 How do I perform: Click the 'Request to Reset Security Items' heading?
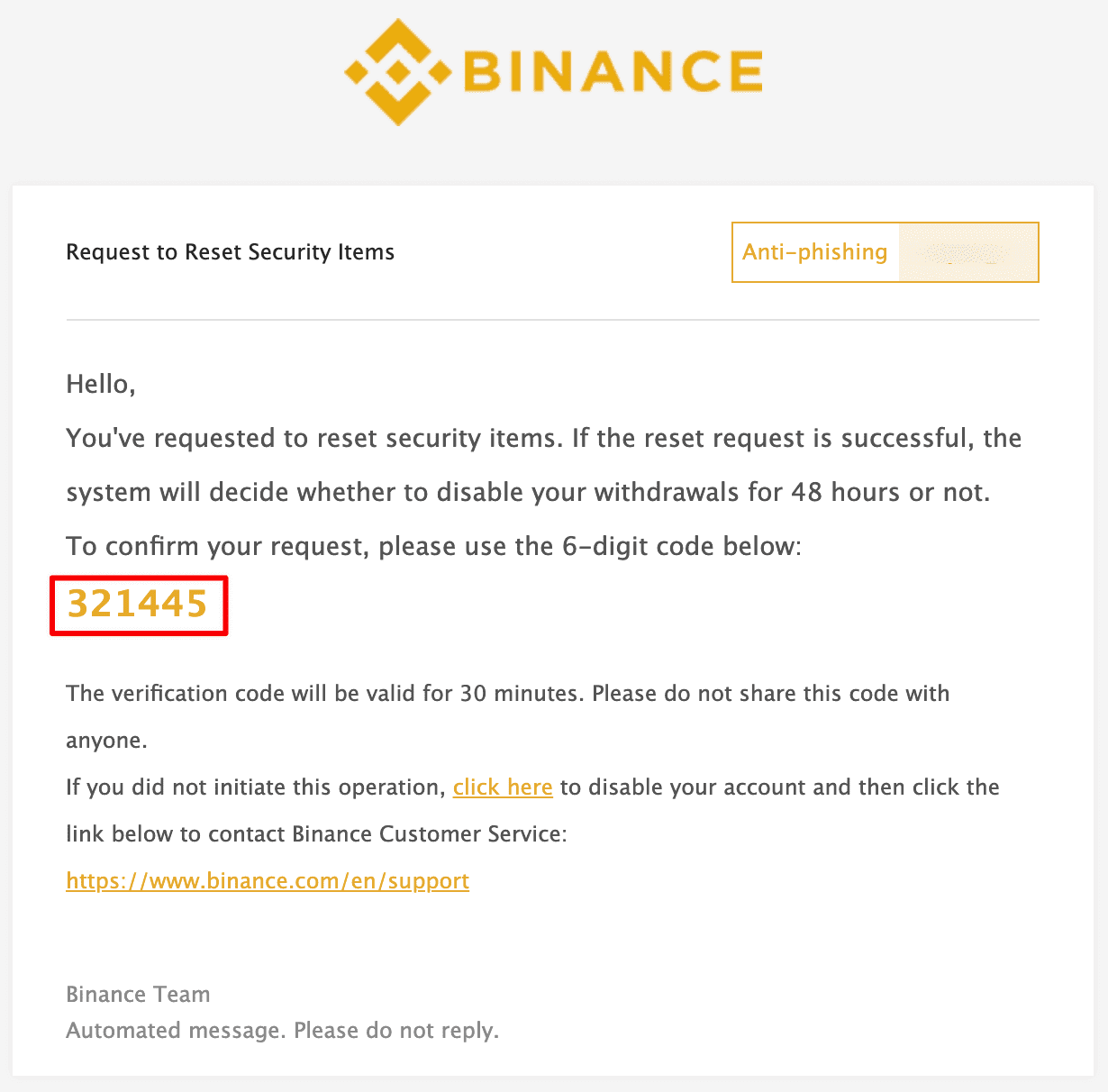231,252
